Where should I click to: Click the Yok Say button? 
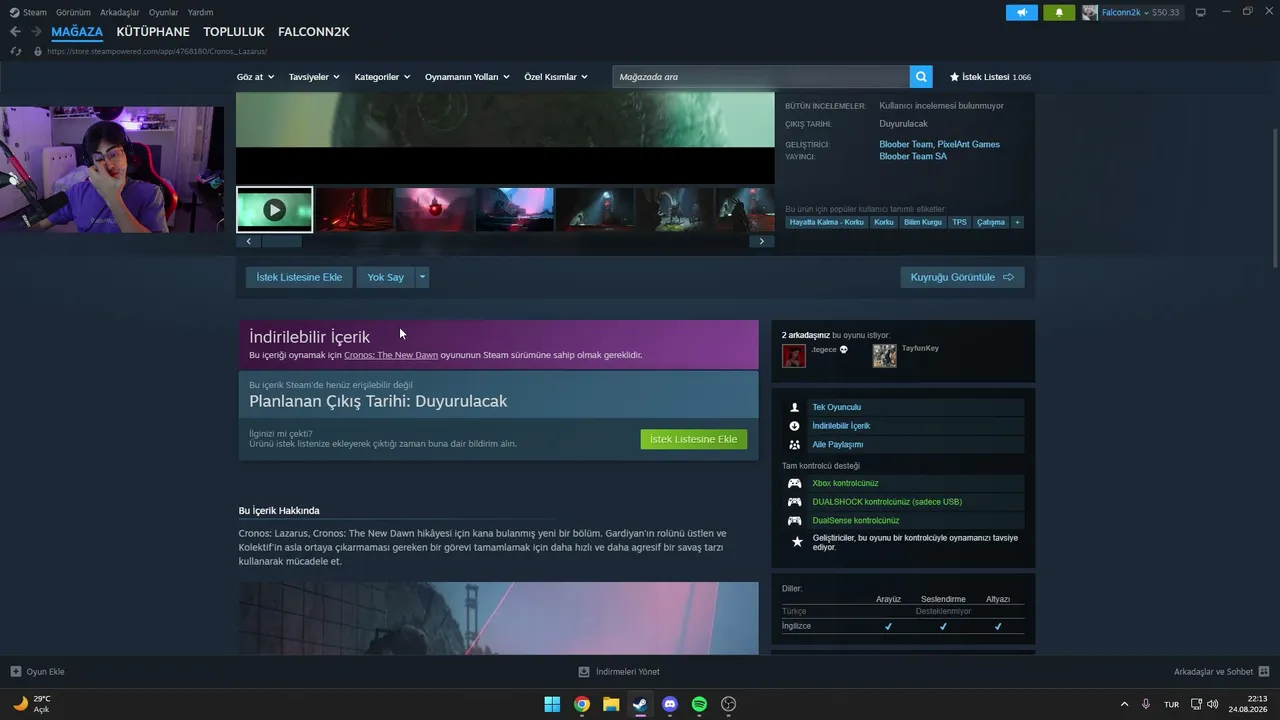tap(386, 277)
